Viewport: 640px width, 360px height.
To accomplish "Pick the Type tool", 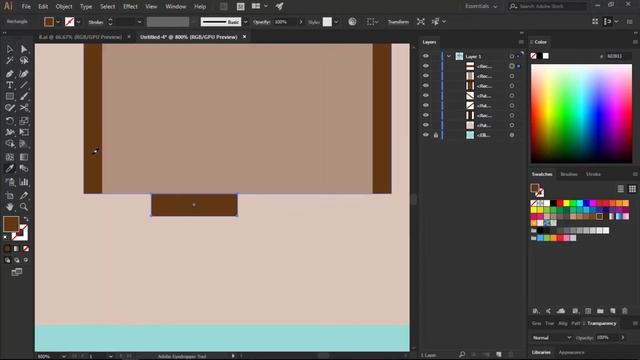I will (10, 85).
